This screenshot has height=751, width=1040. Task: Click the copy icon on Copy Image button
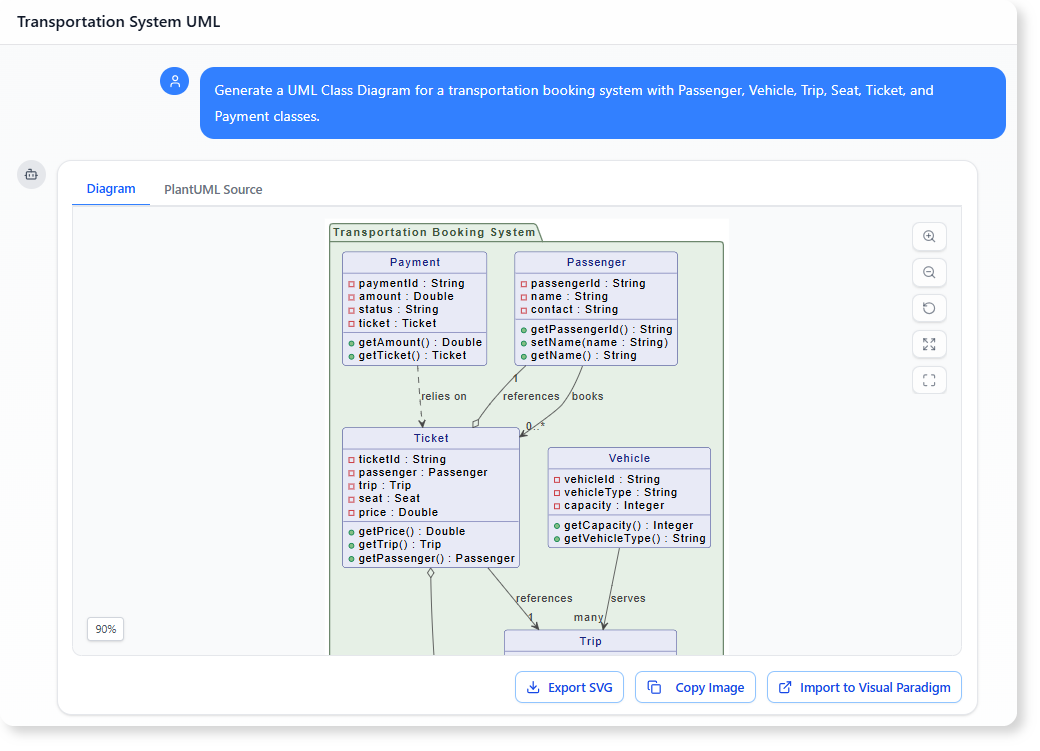coord(655,687)
